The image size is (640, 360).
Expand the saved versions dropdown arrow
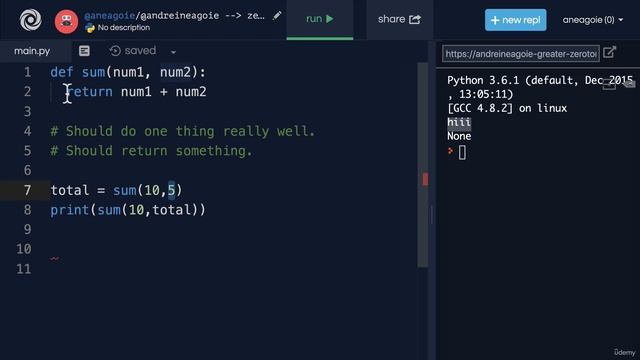[173, 52]
